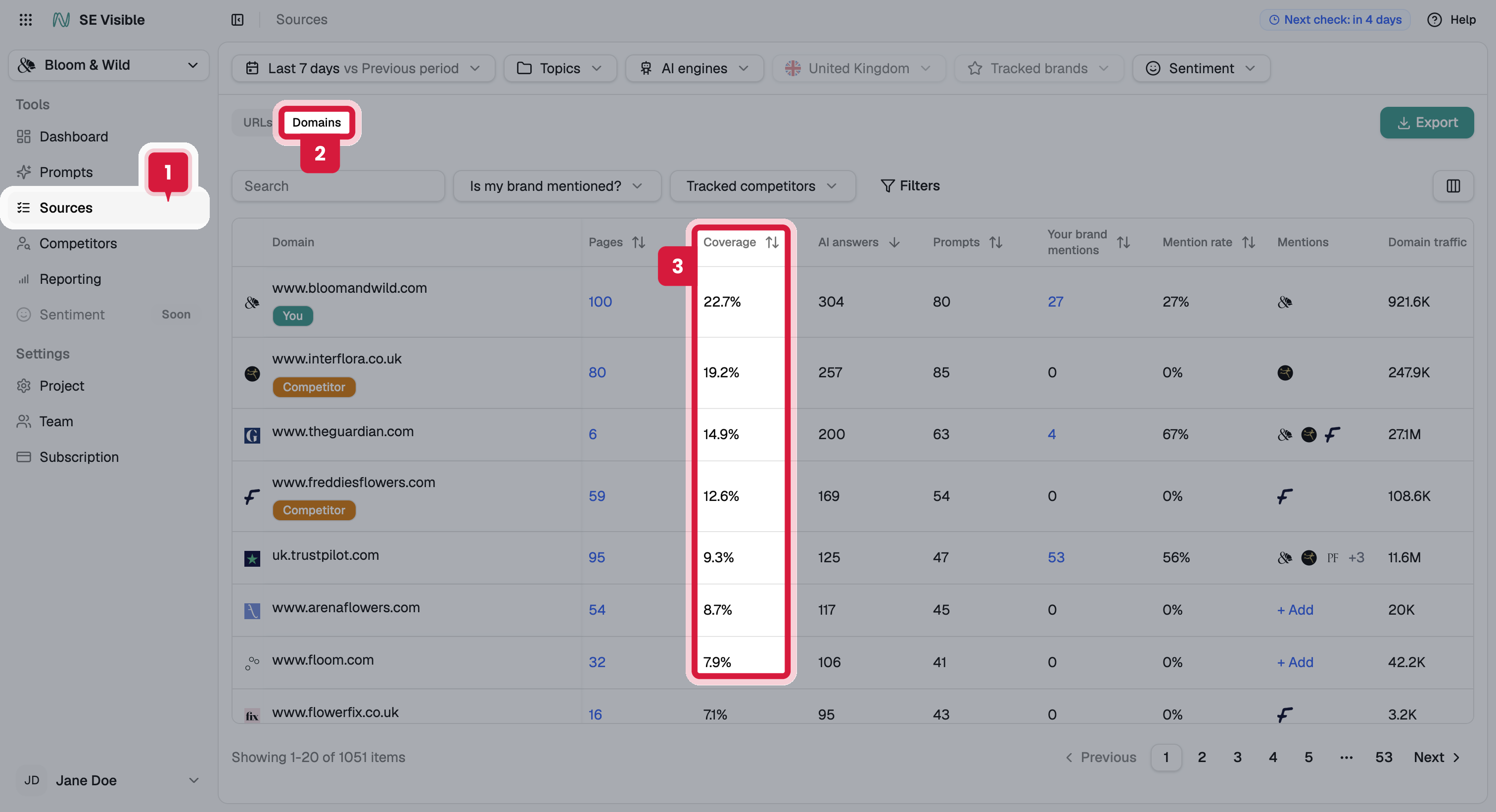Click the domain Search field
This screenshot has height=812, width=1496.
(x=338, y=186)
